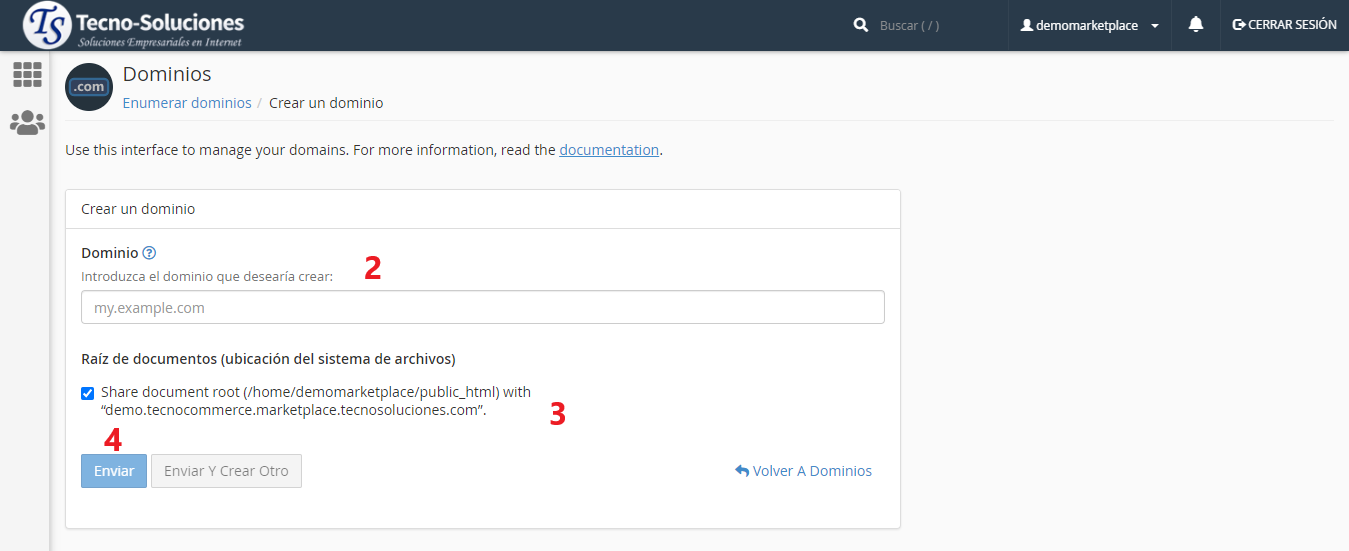Click the my.example.com domain input field
This screenshot has height=551, width=1349.
point(482,308)
